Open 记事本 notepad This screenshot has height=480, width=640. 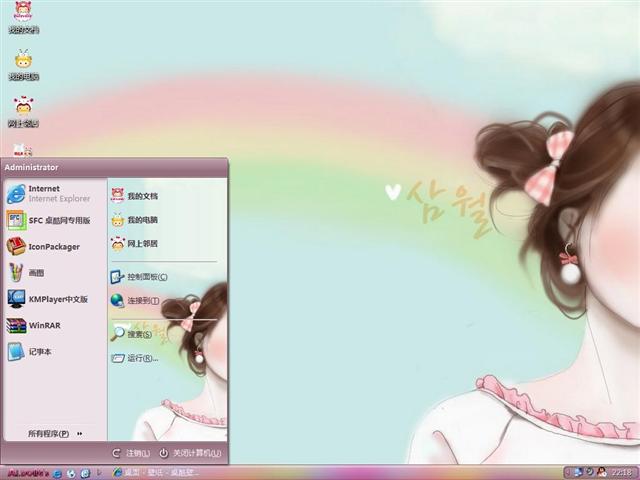tap(29, 351)
